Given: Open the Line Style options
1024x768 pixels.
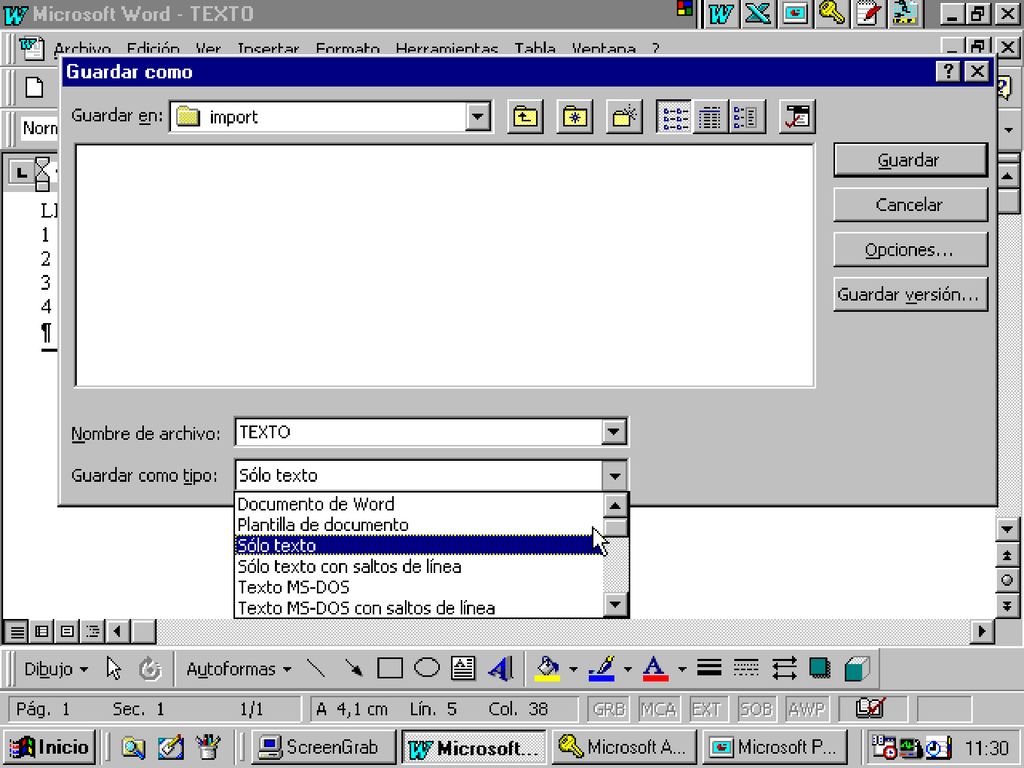Looking at the screenshot, I should point(709,669).
